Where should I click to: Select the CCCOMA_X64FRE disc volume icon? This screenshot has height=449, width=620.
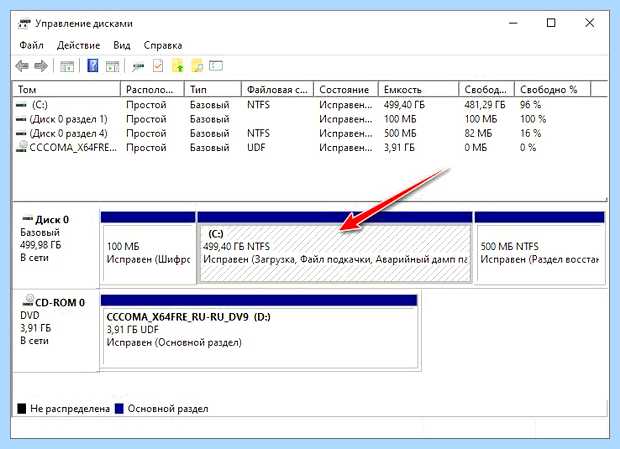pyautogui.click(x=22, y=147)
